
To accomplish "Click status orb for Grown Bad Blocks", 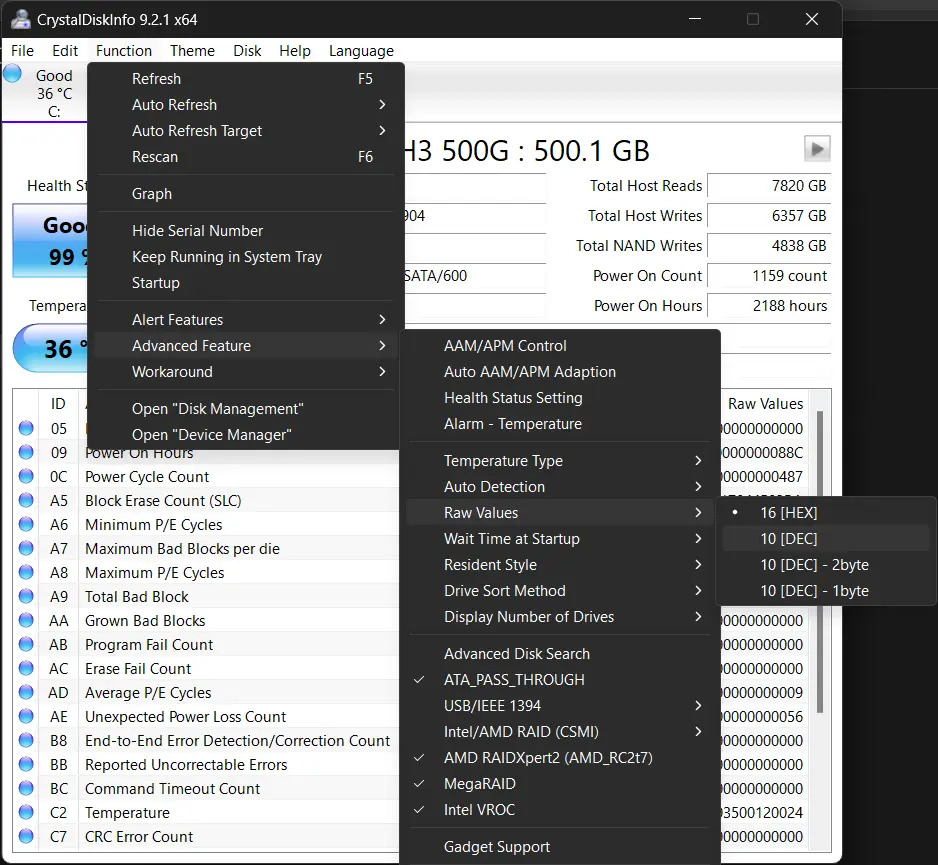I will [26, 620].
